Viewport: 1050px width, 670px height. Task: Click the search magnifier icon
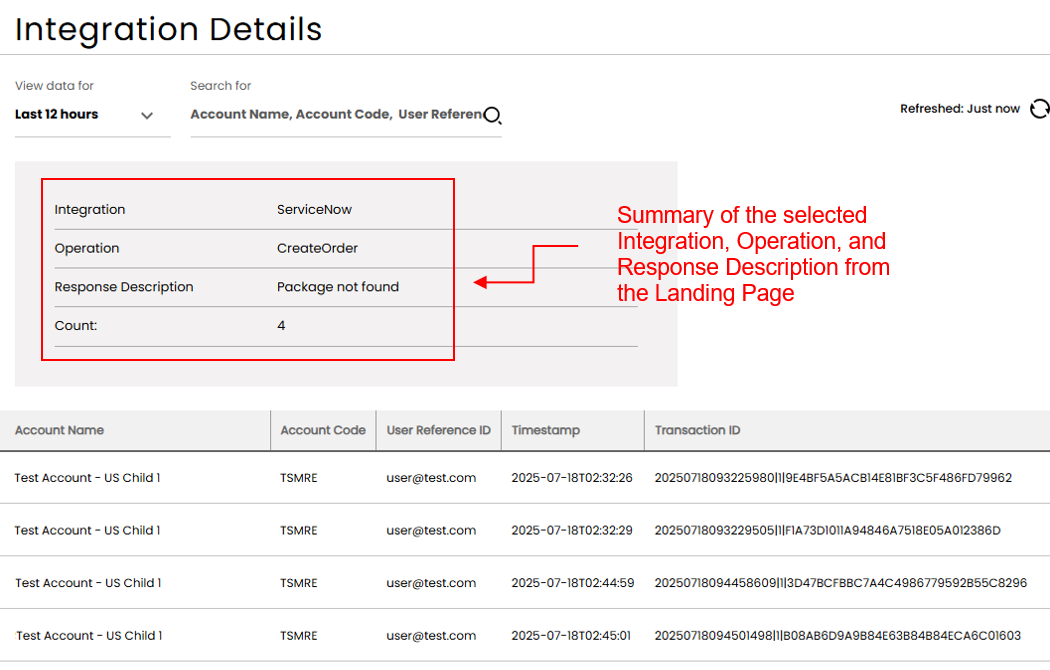[492, 115]
